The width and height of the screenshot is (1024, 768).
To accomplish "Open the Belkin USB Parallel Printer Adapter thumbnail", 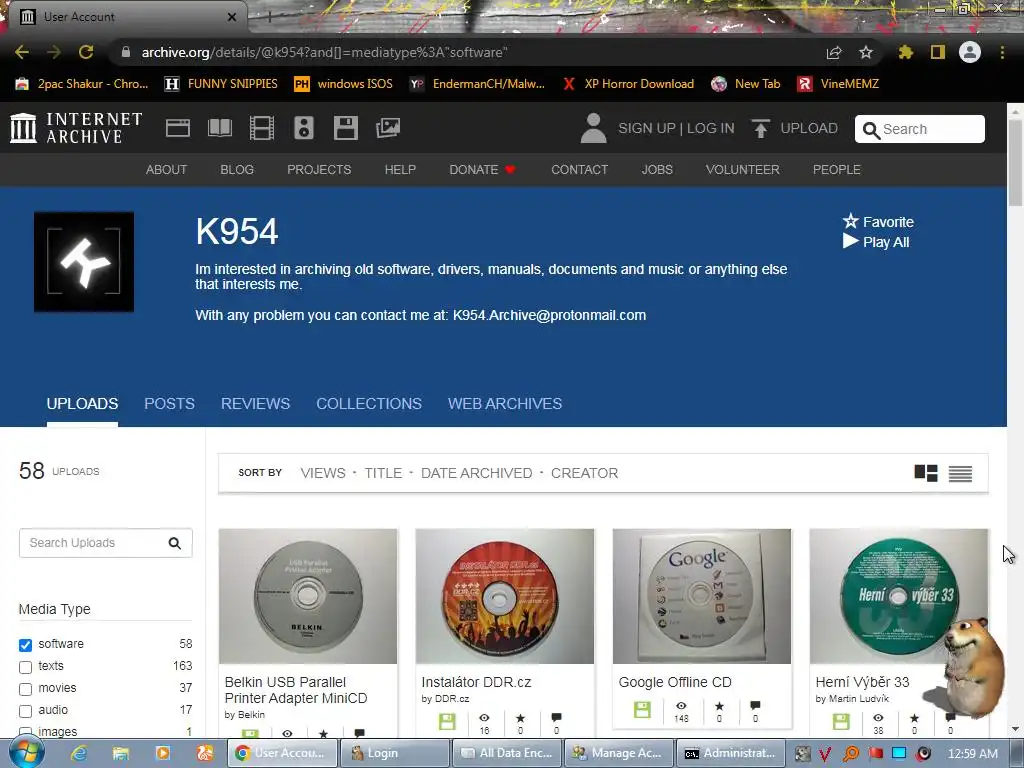I will (308, 596).
